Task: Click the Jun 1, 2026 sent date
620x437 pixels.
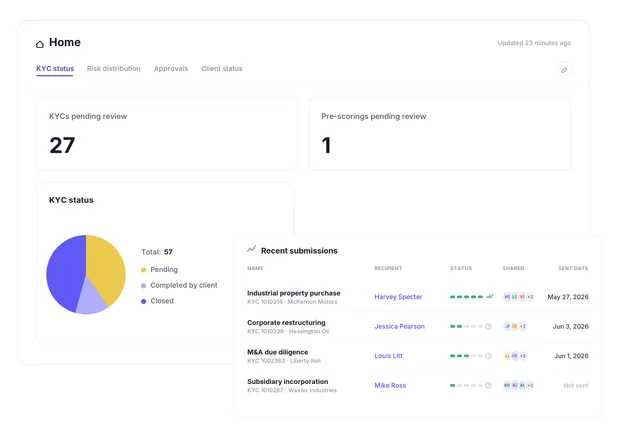Action: pyautogui.click(x=571, y=356)
